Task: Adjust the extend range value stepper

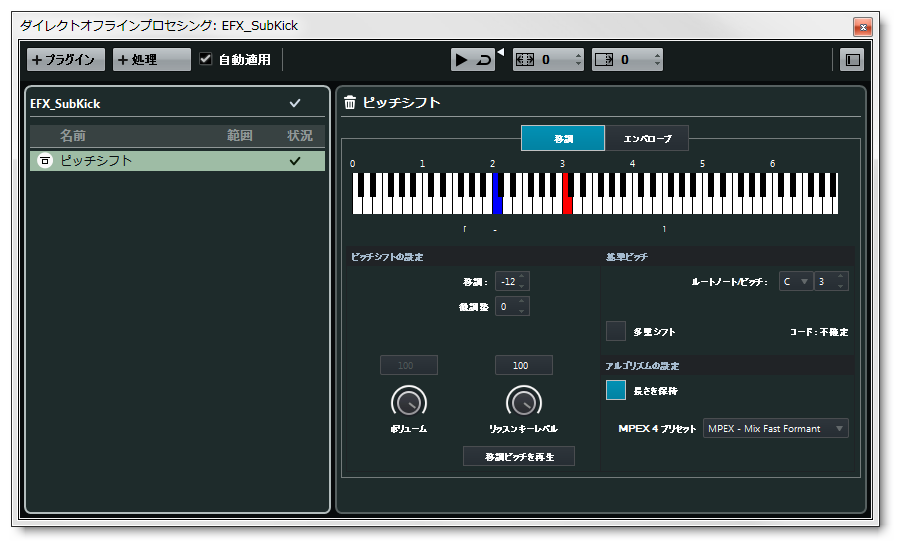Action: (579, 59)
